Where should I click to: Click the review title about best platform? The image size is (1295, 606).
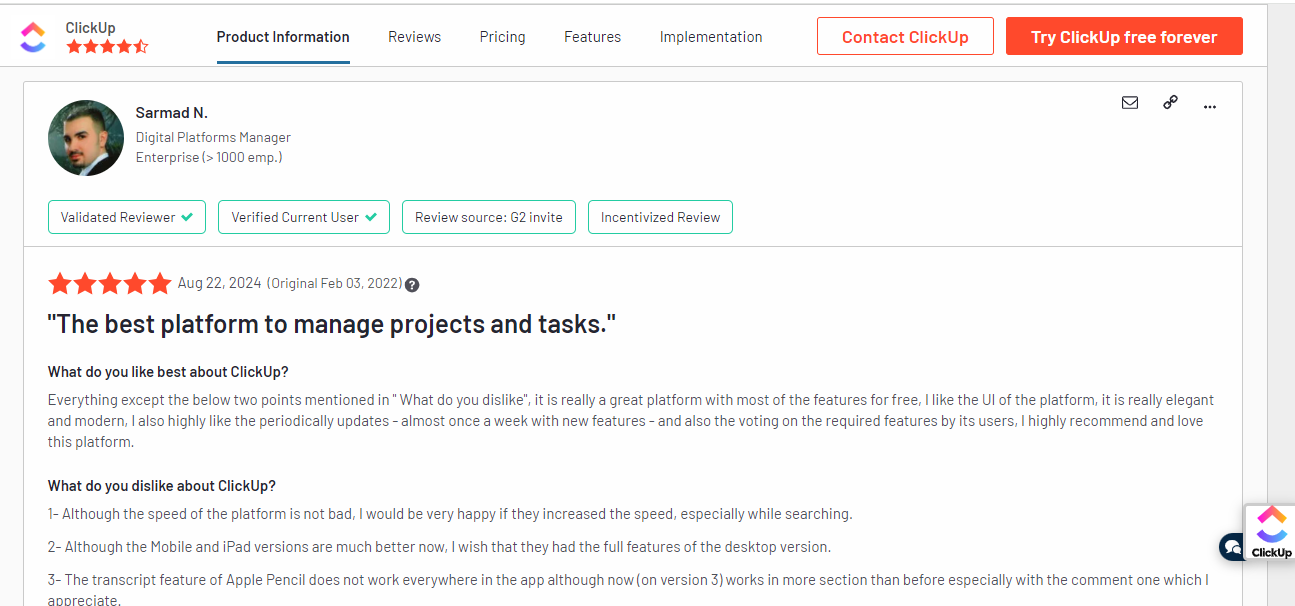click(x=332, y=324)
